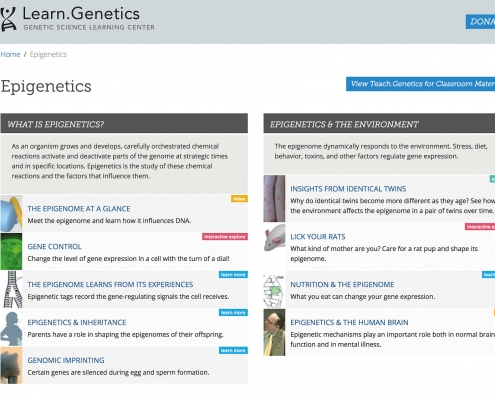This screenshot has height=400, width=495.
Task: Click the identical twins thumbnail image
Action: (274, 199)
